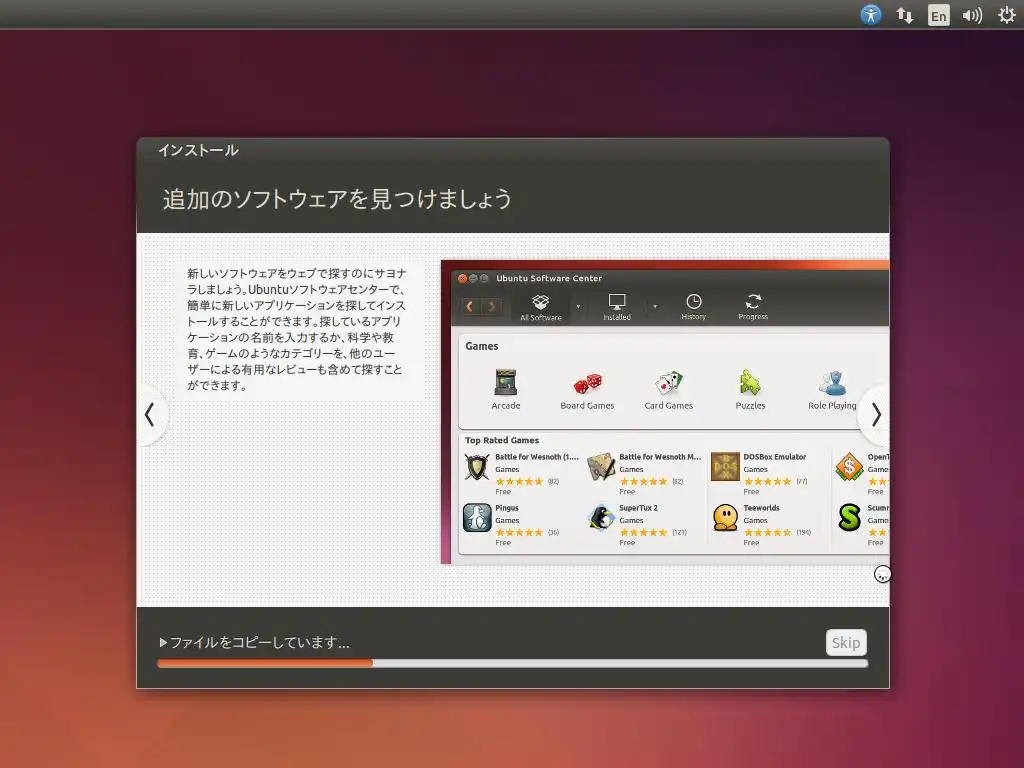Screen dimensions: 1024x768
Task: Click the Battle for Wesnoth (1... shield icon
Action: [477, 468]
